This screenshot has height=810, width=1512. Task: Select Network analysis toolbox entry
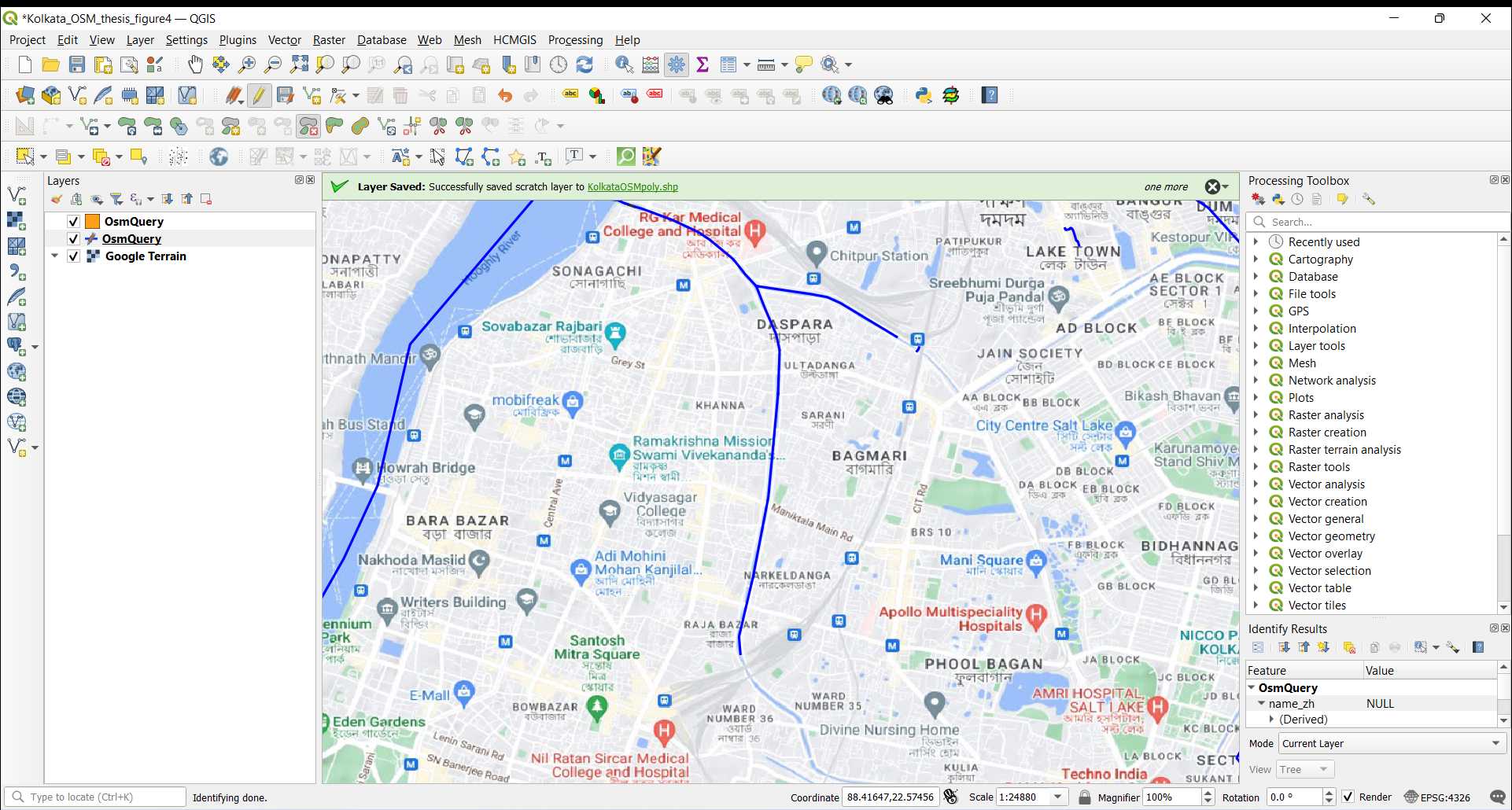[1332, 381]
